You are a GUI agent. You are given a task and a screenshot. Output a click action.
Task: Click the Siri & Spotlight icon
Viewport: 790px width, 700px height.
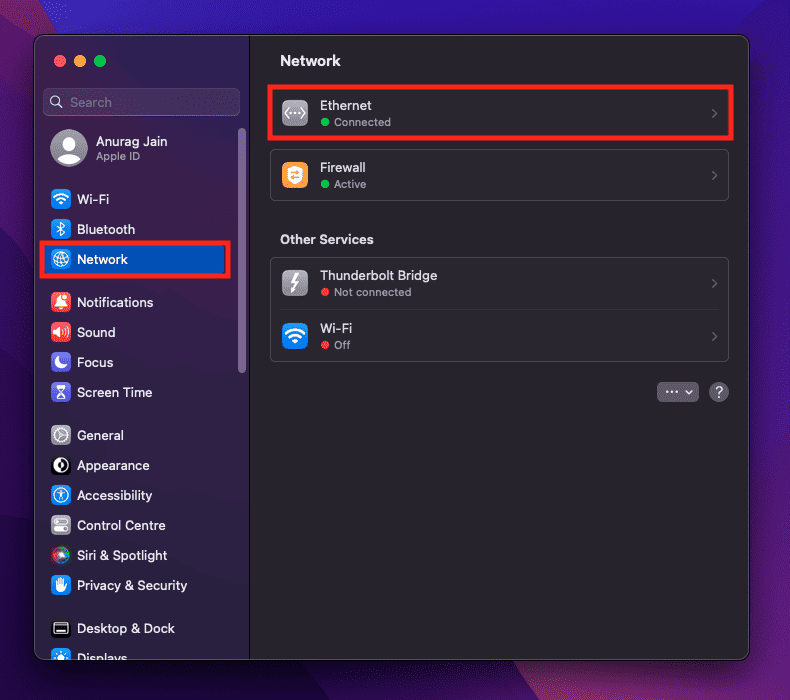point(60,555)
